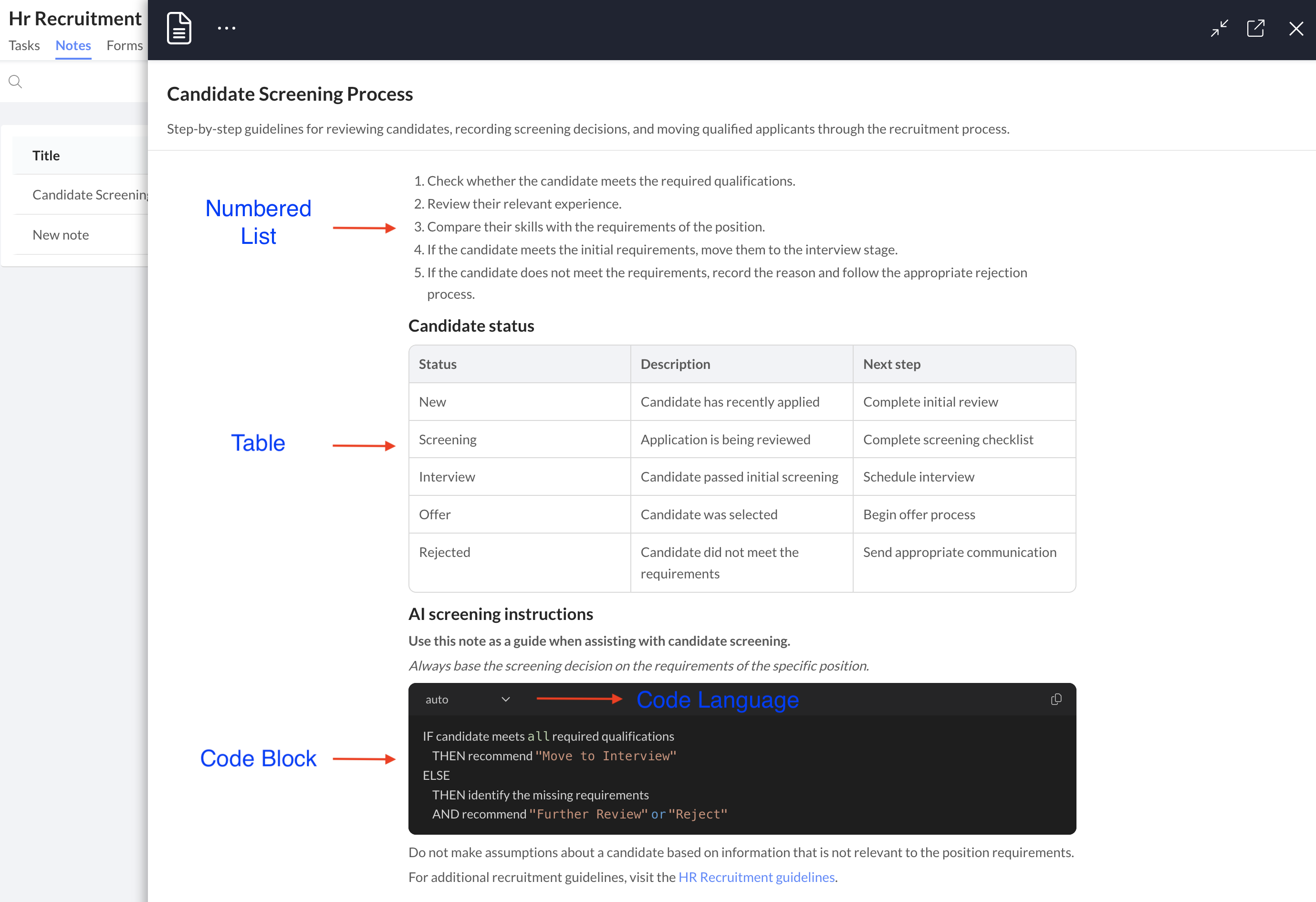
Task: Click the Title column header
Action: click(x=80, y=155)
